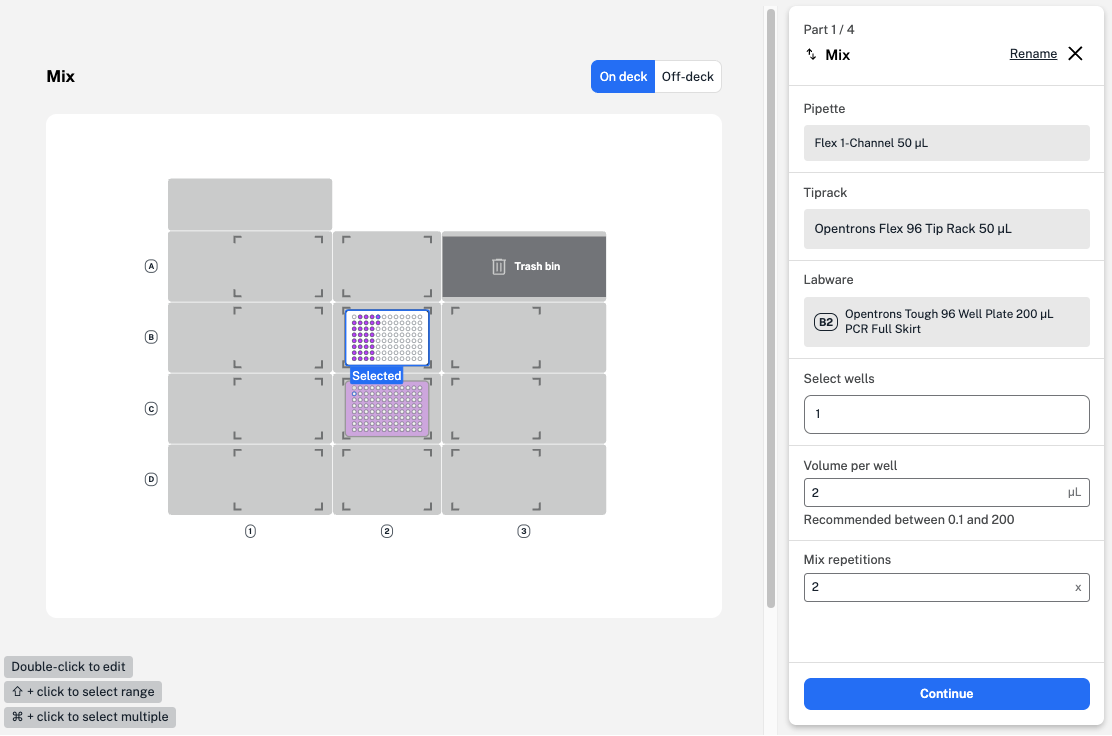
Task: Switch to Off-deck view
Action: (687, 77)
